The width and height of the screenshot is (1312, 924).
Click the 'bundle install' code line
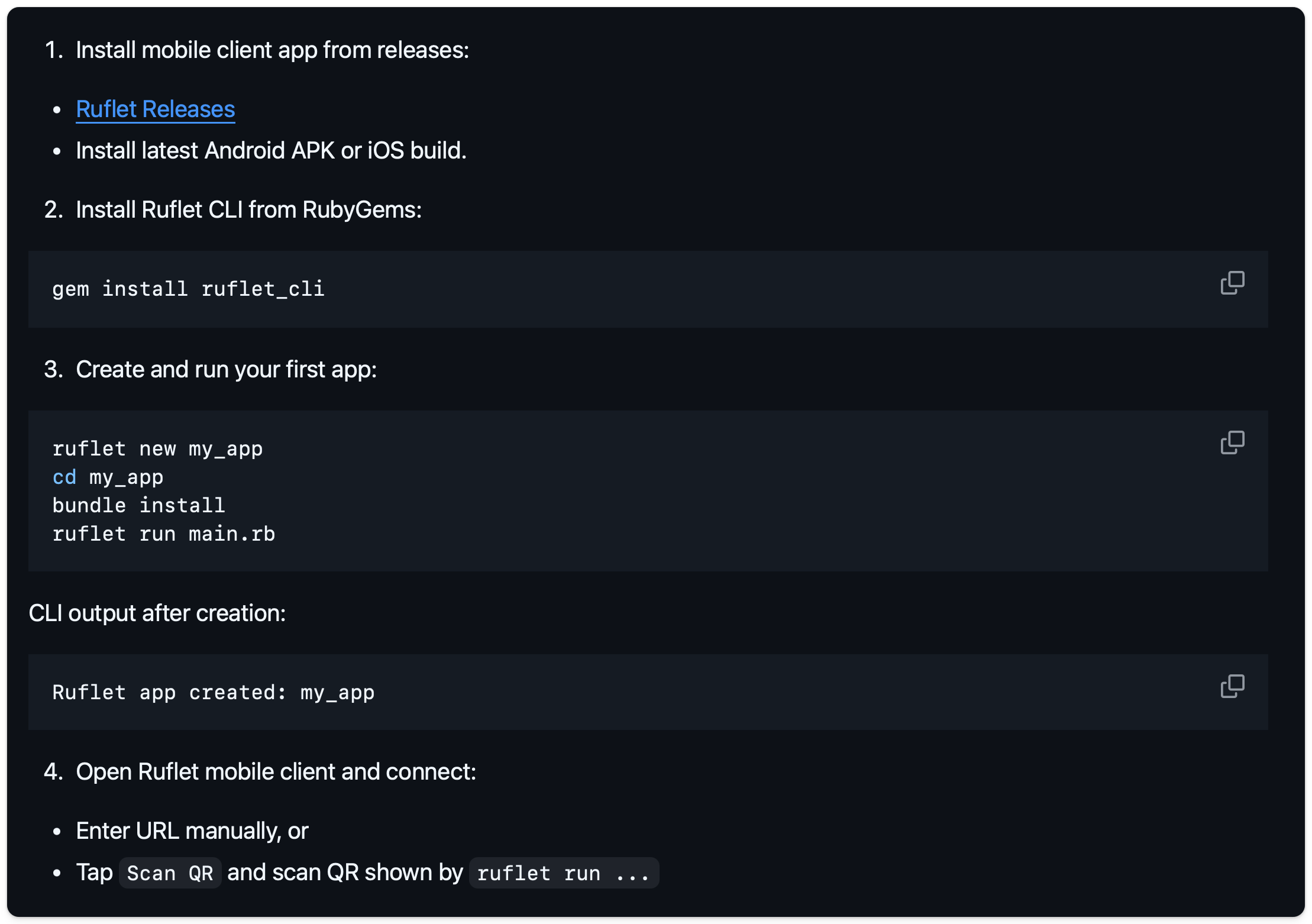138,505
